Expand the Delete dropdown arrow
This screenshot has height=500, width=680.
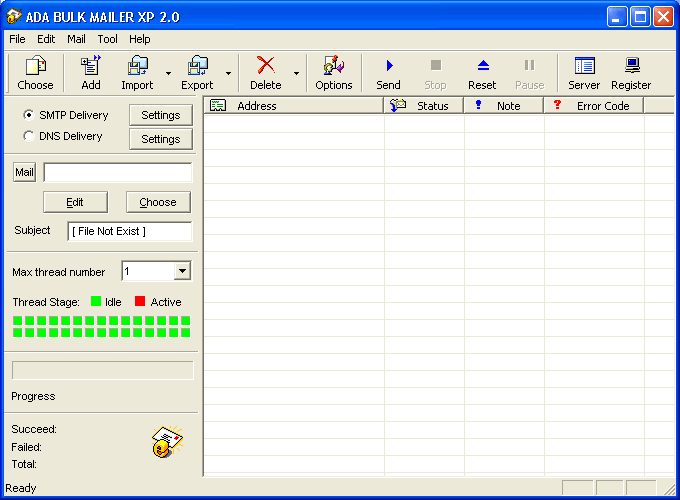[296, 73]
